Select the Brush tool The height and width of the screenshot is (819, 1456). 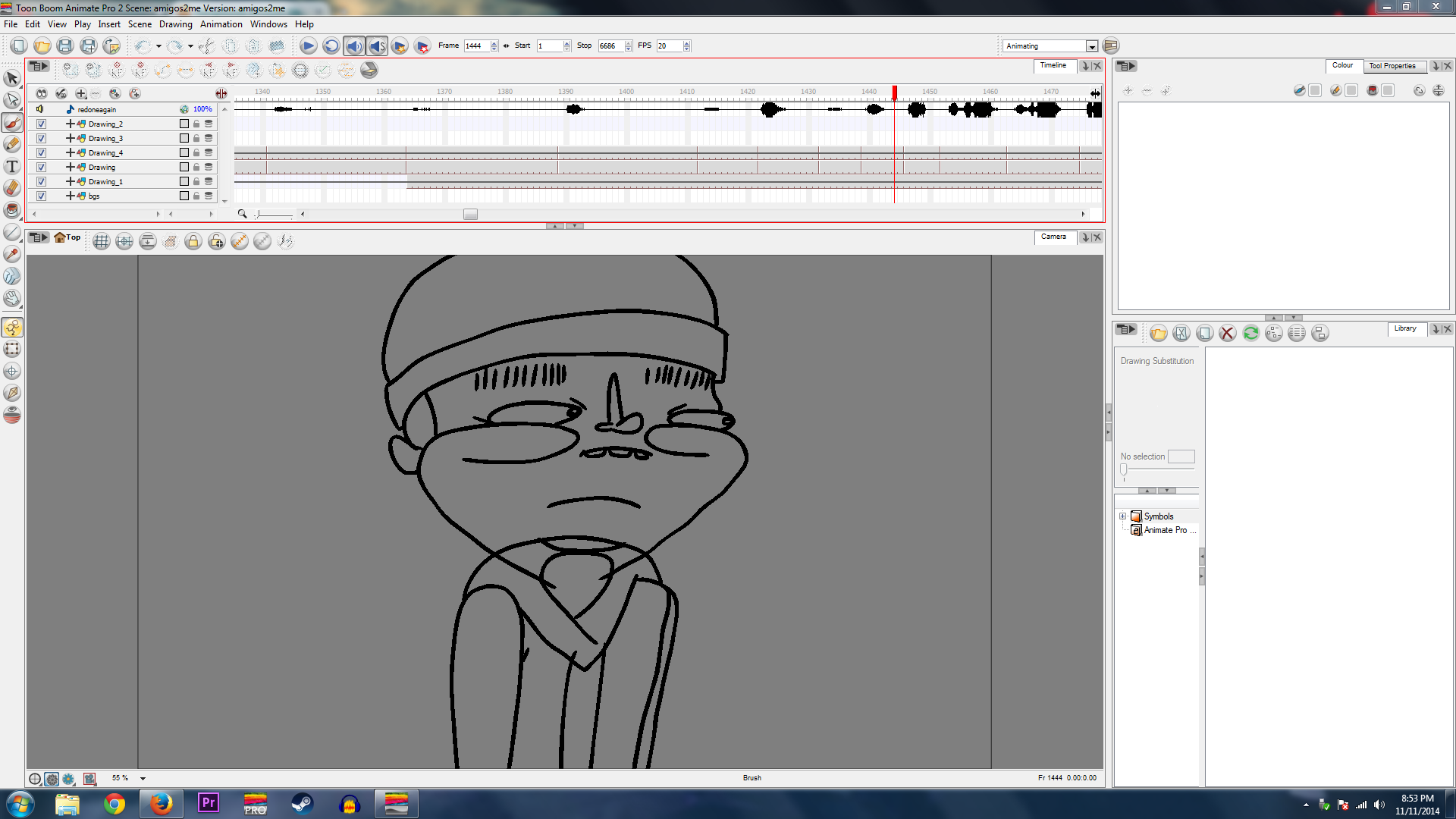pos(12,122)
